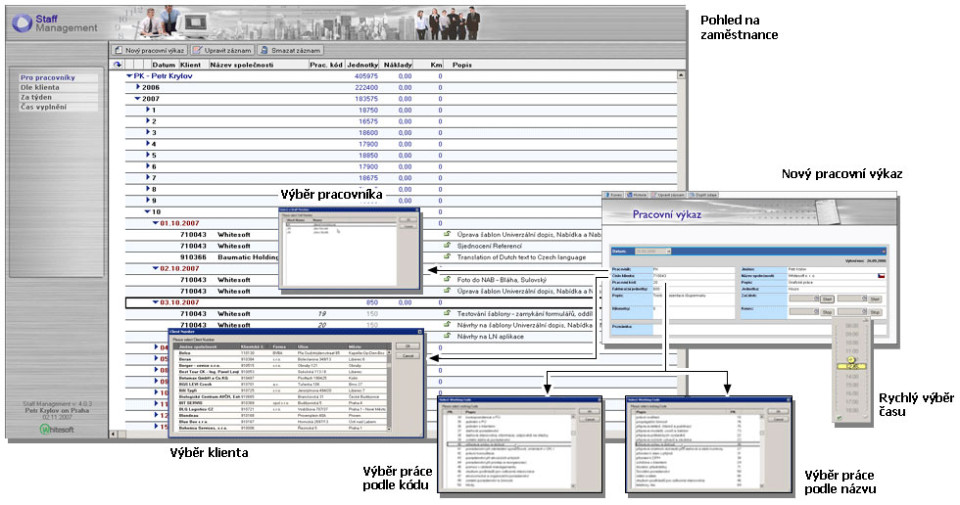Pick the highlighted time in the quick time selector
Screen dimensions: 960x505
[x=852, y=364]
